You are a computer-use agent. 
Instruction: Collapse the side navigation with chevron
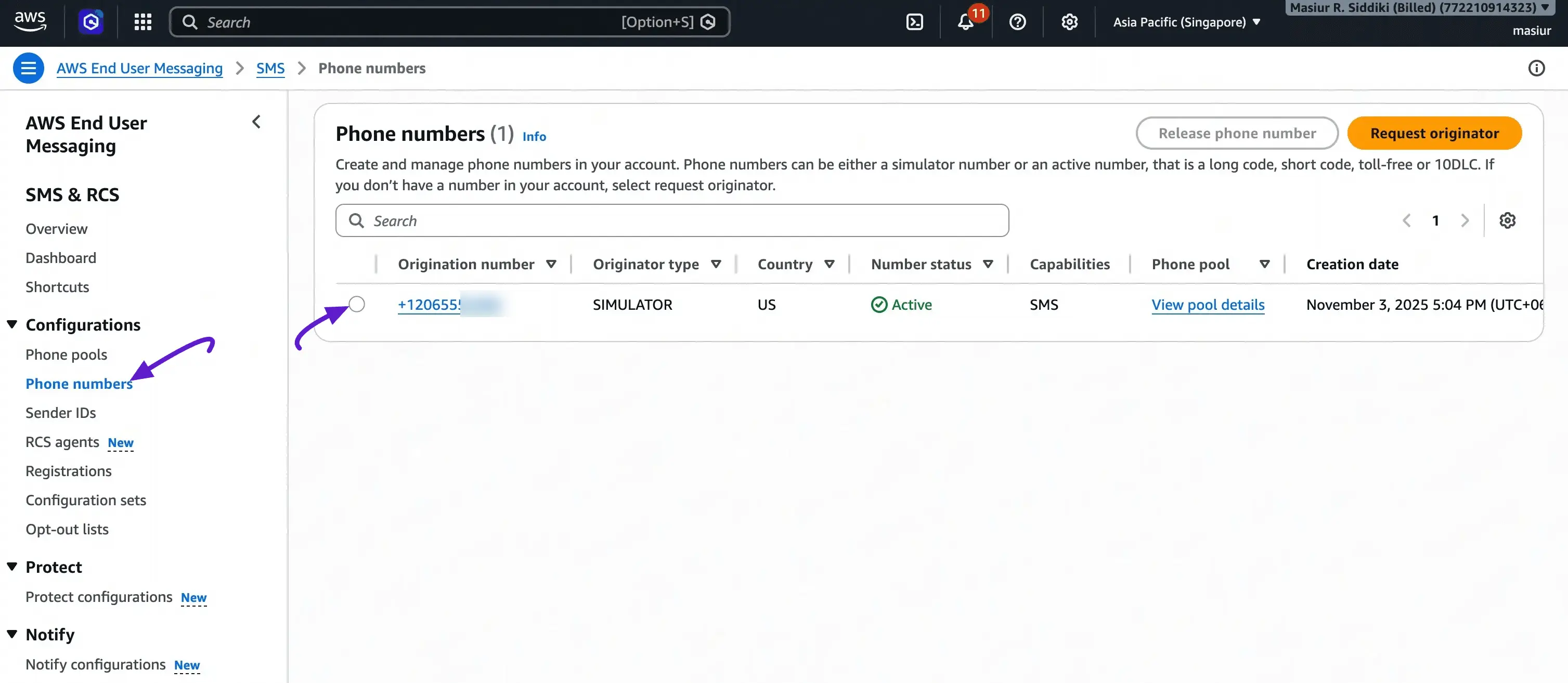(256, 122)
